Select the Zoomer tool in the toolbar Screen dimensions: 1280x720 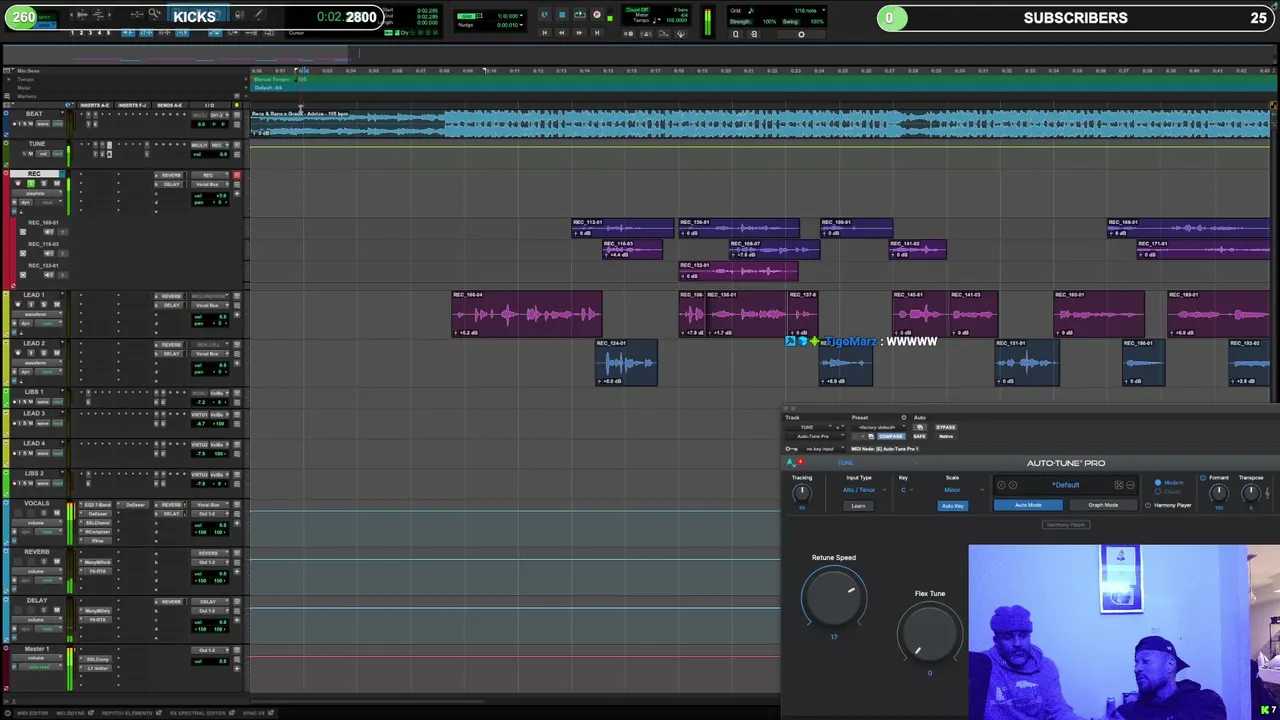coord(154,13)
